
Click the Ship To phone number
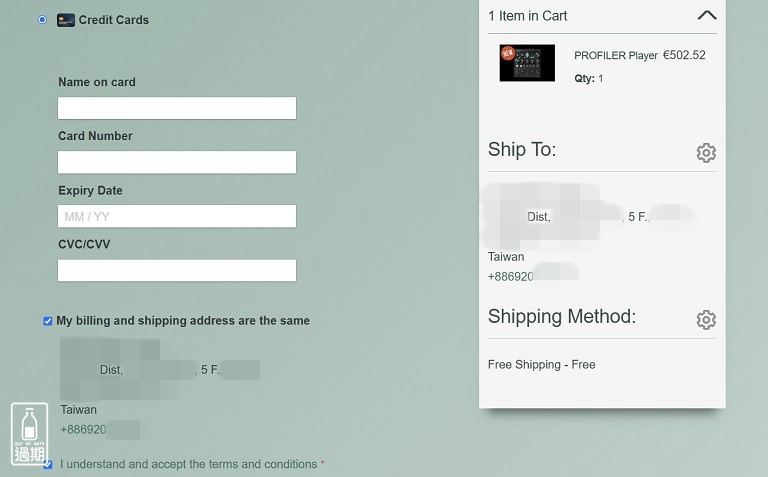(x=511, y=276)
